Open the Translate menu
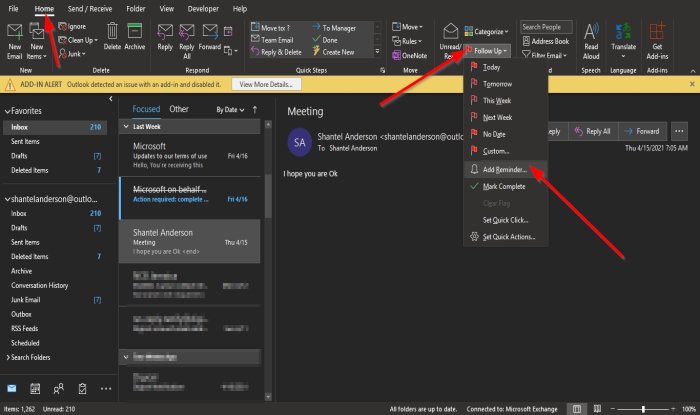 tap(623, 42)
